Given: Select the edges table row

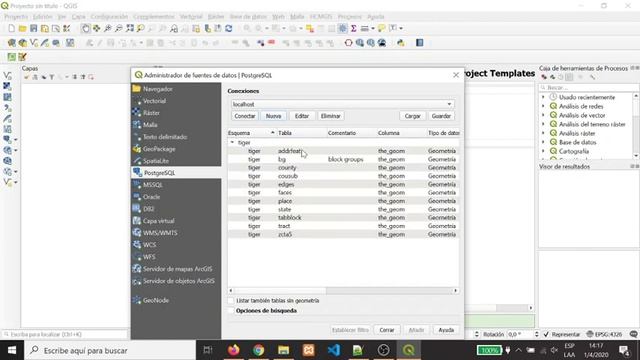Looking at the screenshot, I should [343, 184].
